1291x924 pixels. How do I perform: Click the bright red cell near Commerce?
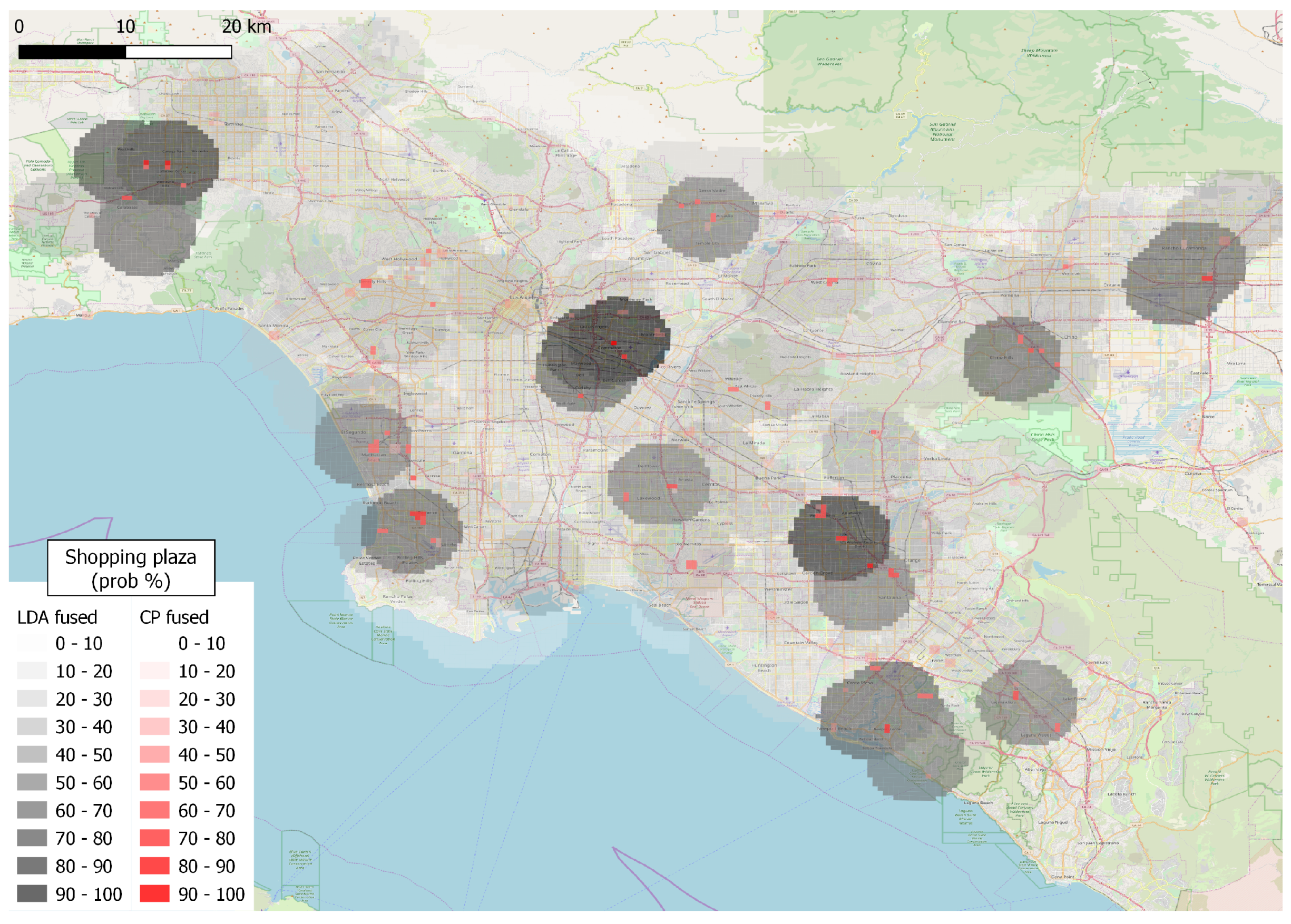click(x=613, y=343)
